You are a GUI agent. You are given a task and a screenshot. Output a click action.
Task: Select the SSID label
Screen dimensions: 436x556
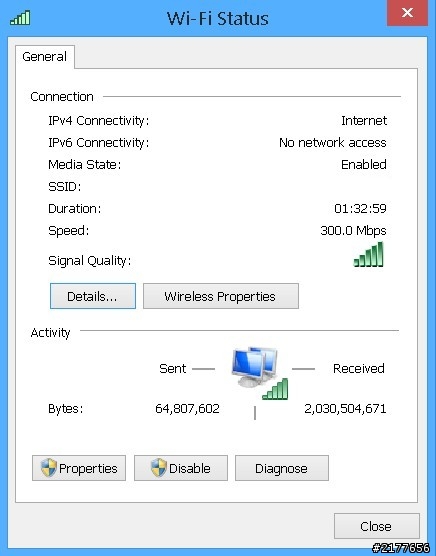pyautogui.click(x=65, y=187)
